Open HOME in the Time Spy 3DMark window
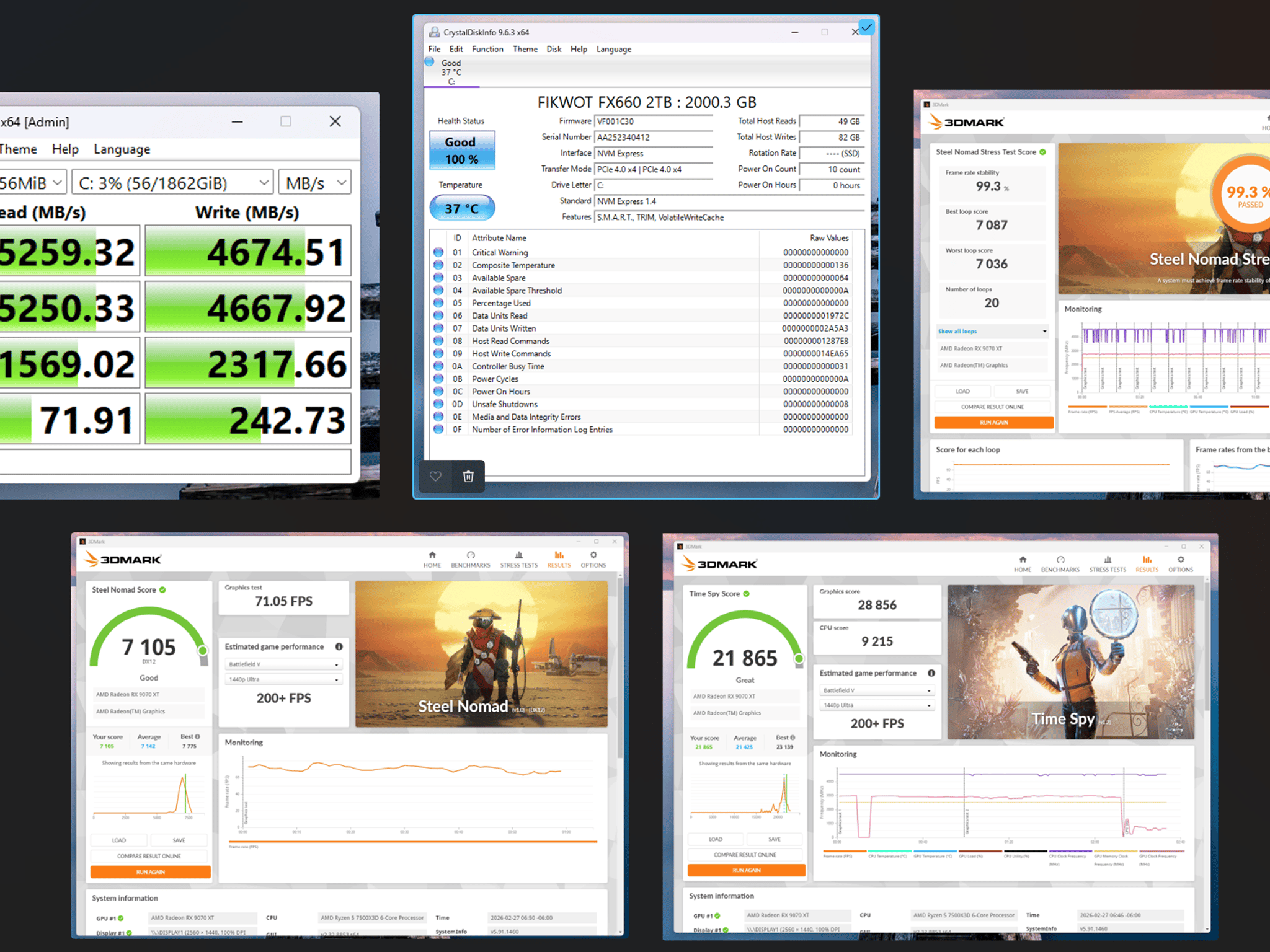1270x952 pixels. [x=1023, y=564]
